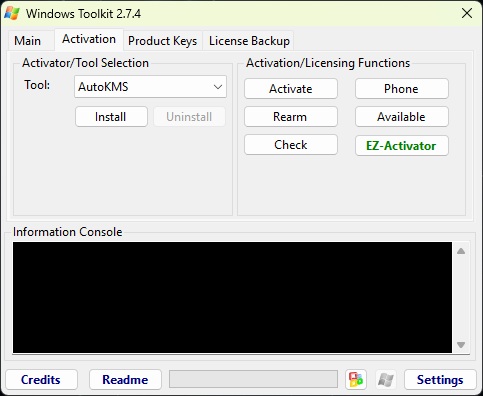Click the Install button
483x396 pixels.
[x=111, y=117]
